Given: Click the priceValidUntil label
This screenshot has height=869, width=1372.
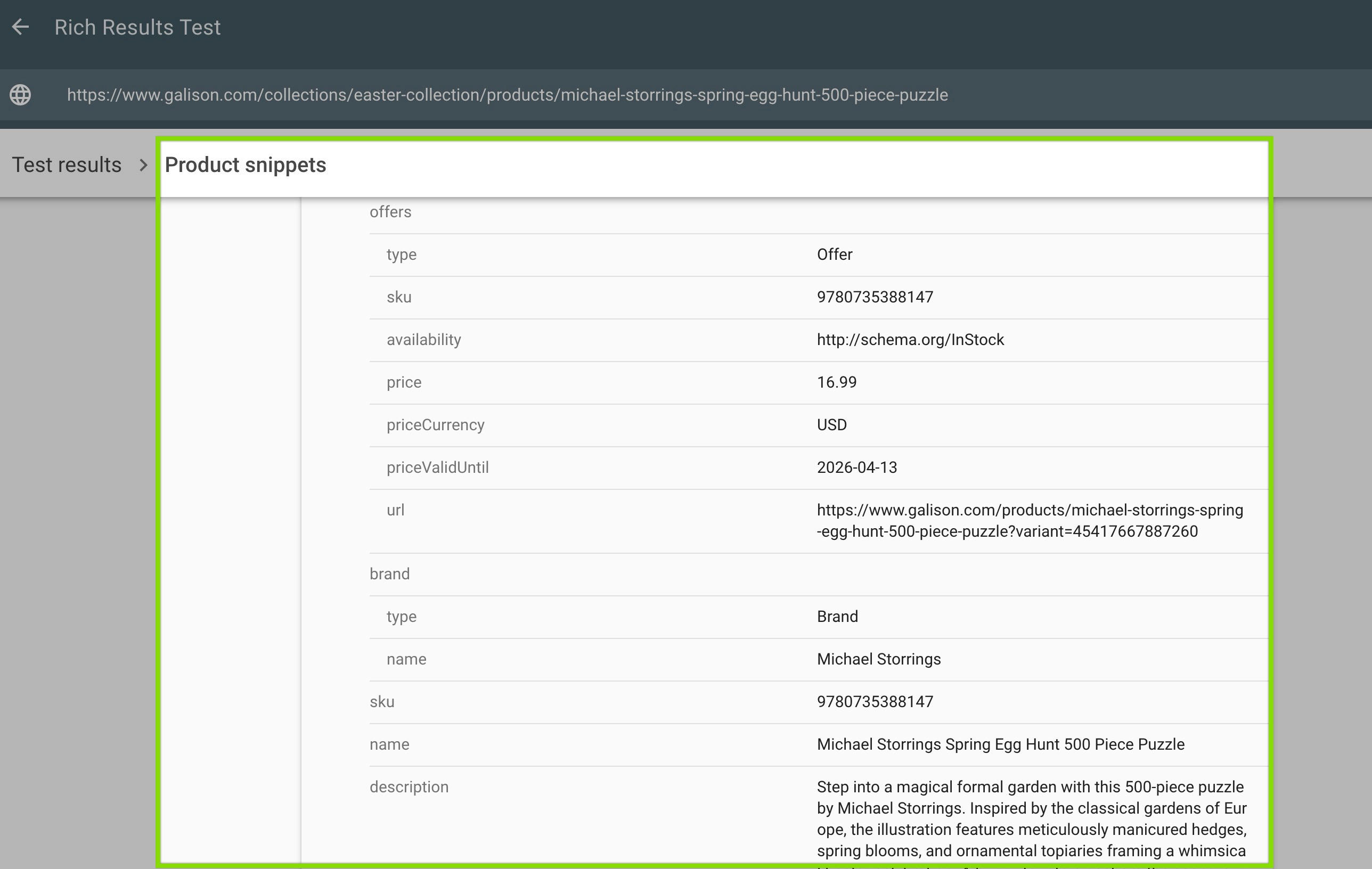Looking at the screenshot, I should click(438, 468).
